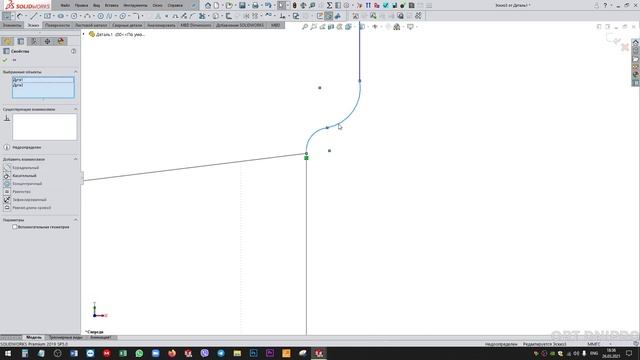The image size is (640, 360).
Task: Select the Polygon sketch tool
Action: coord(100,16)
